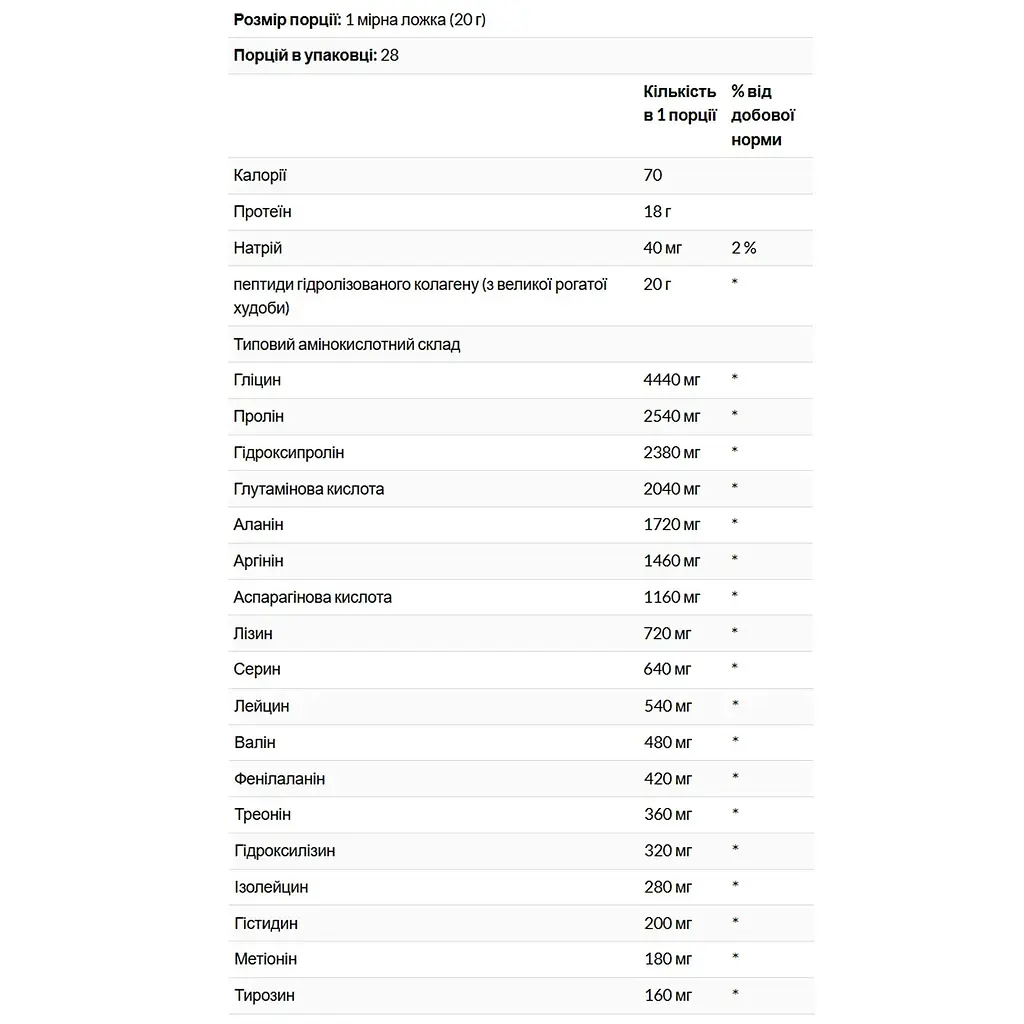The image size is (1024, 1024).
Task: Select the Порцій в упаковці row
Action: point(520,56)
